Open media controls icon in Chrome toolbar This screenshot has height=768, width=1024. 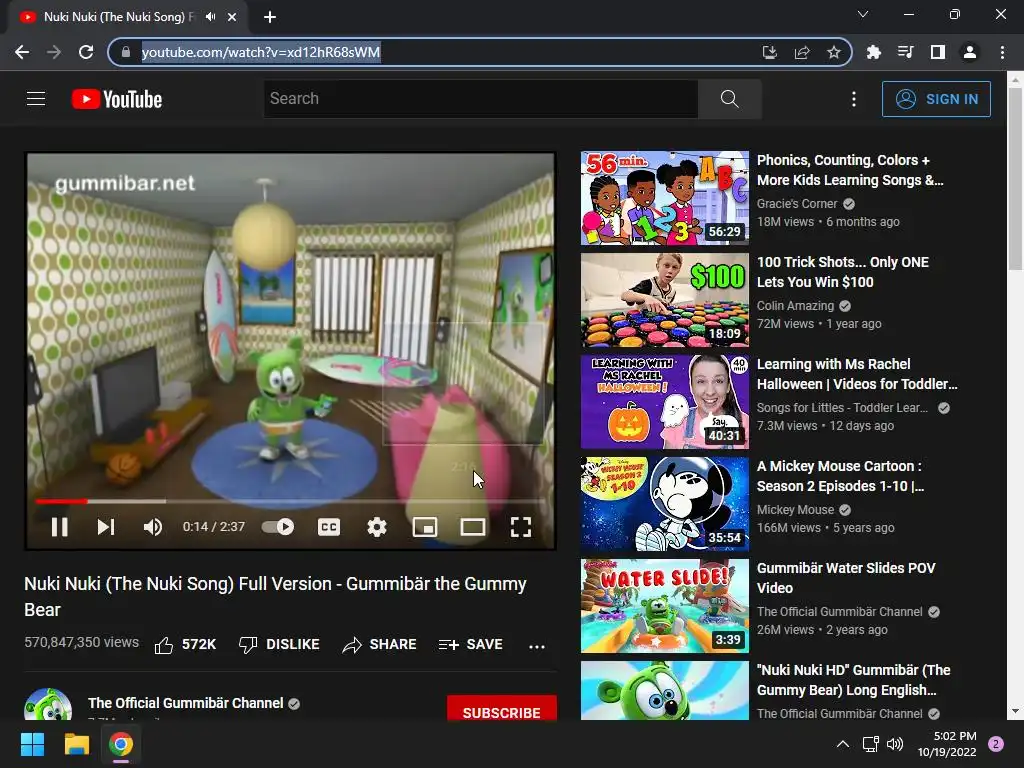click(x=905, y=52)
